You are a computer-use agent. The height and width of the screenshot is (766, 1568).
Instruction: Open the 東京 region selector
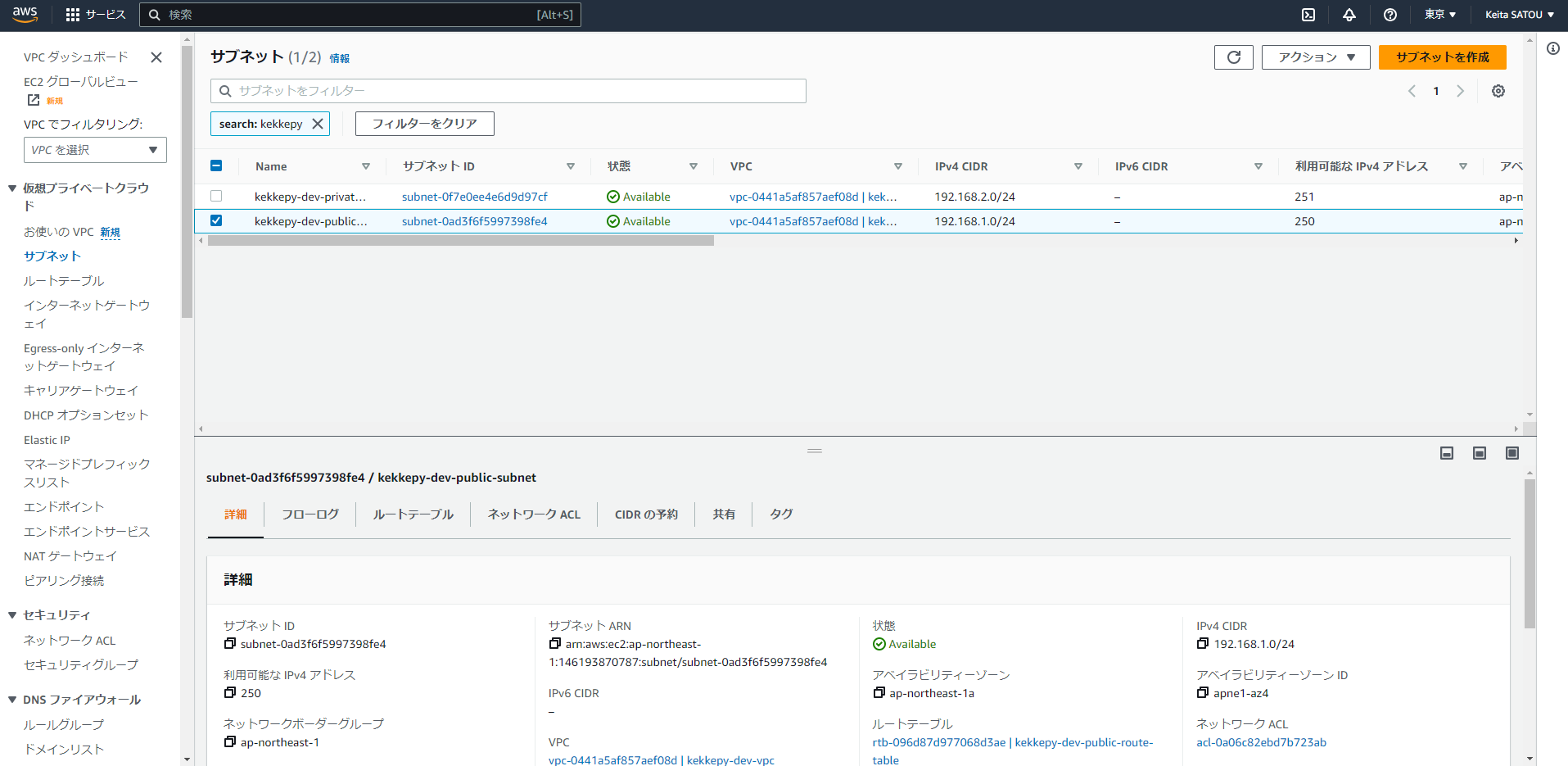click(x=1440, y=15)
